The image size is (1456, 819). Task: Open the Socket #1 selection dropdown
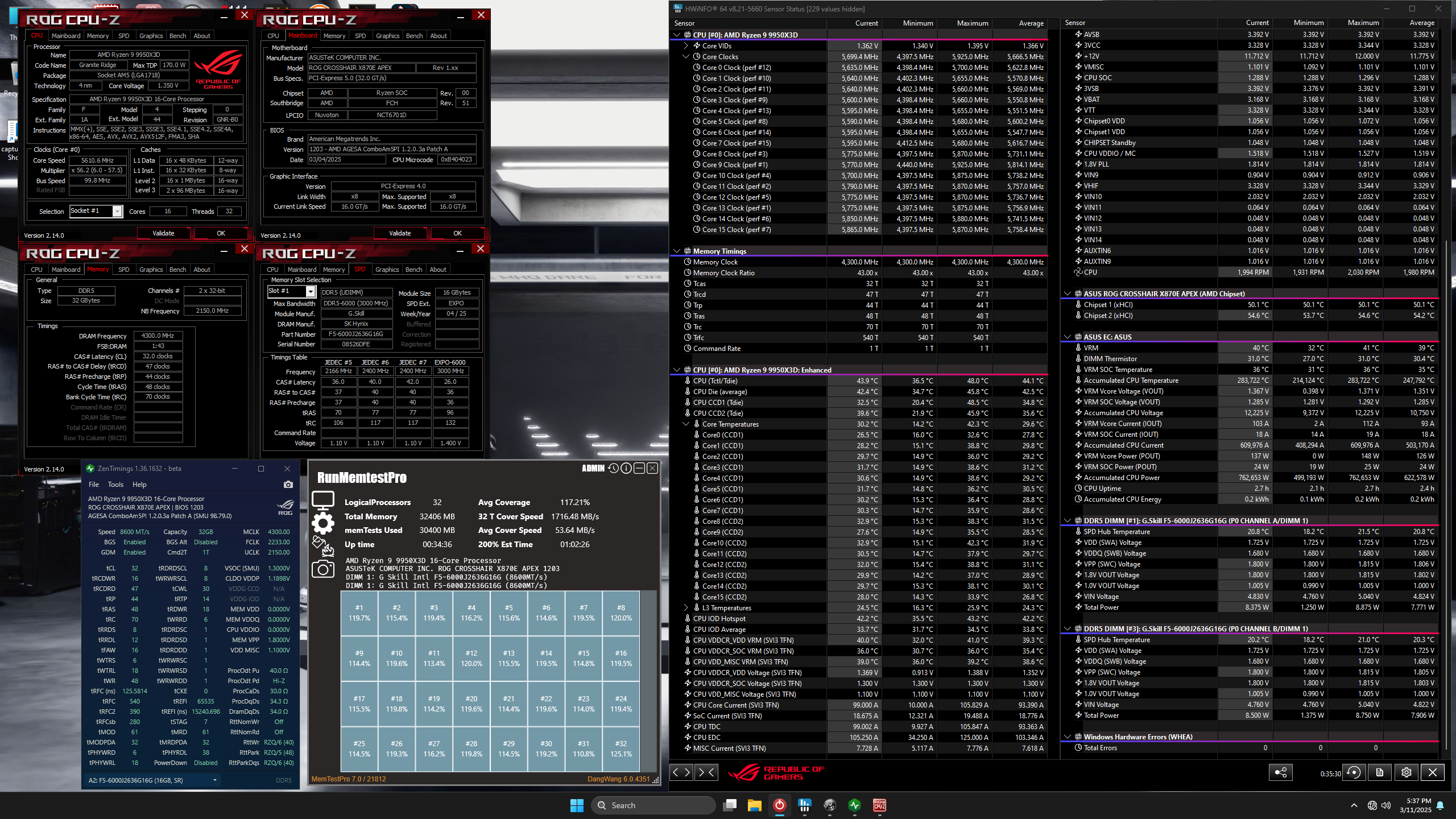point(117,212)
